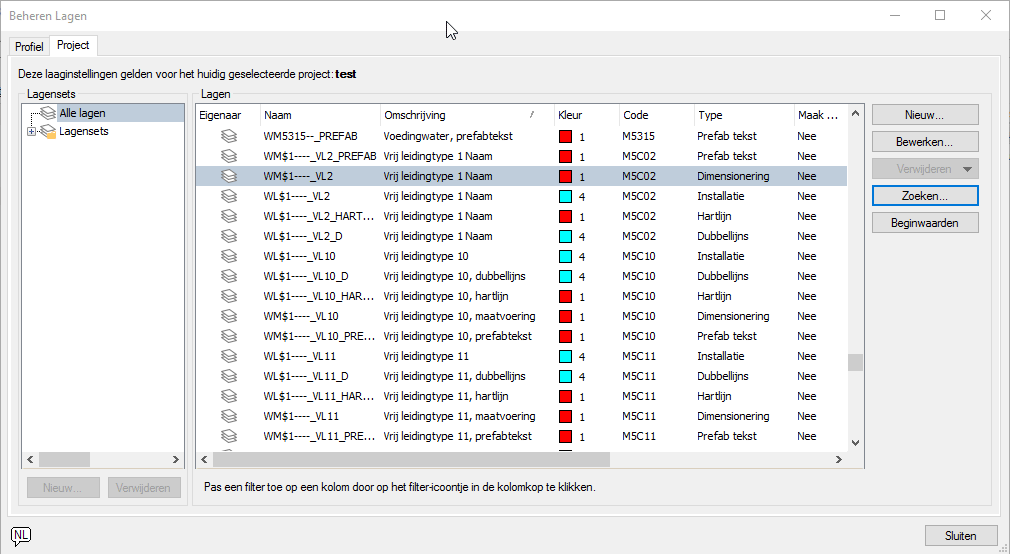This screenshot has height=554, width=1010.
Task: Click layer list horizontal scroll left arrow
Action: click(x=205, y=459)
